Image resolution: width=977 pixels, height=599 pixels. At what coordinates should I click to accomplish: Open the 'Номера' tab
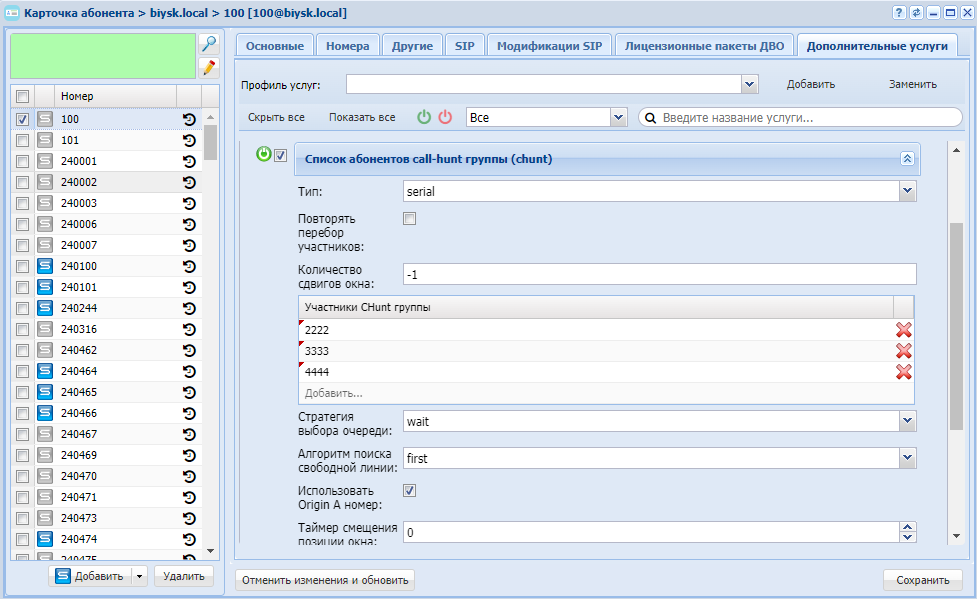[x=348, y=46]
